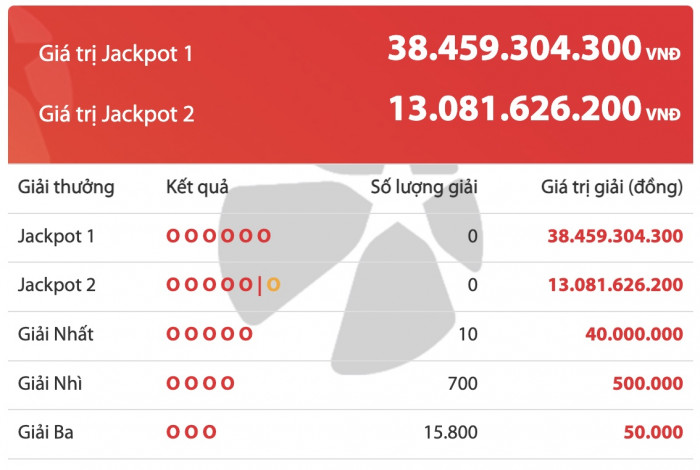The image size is (700, 470).
Task: Click the Kết quả column header
Action: click(x=197, y=187)
